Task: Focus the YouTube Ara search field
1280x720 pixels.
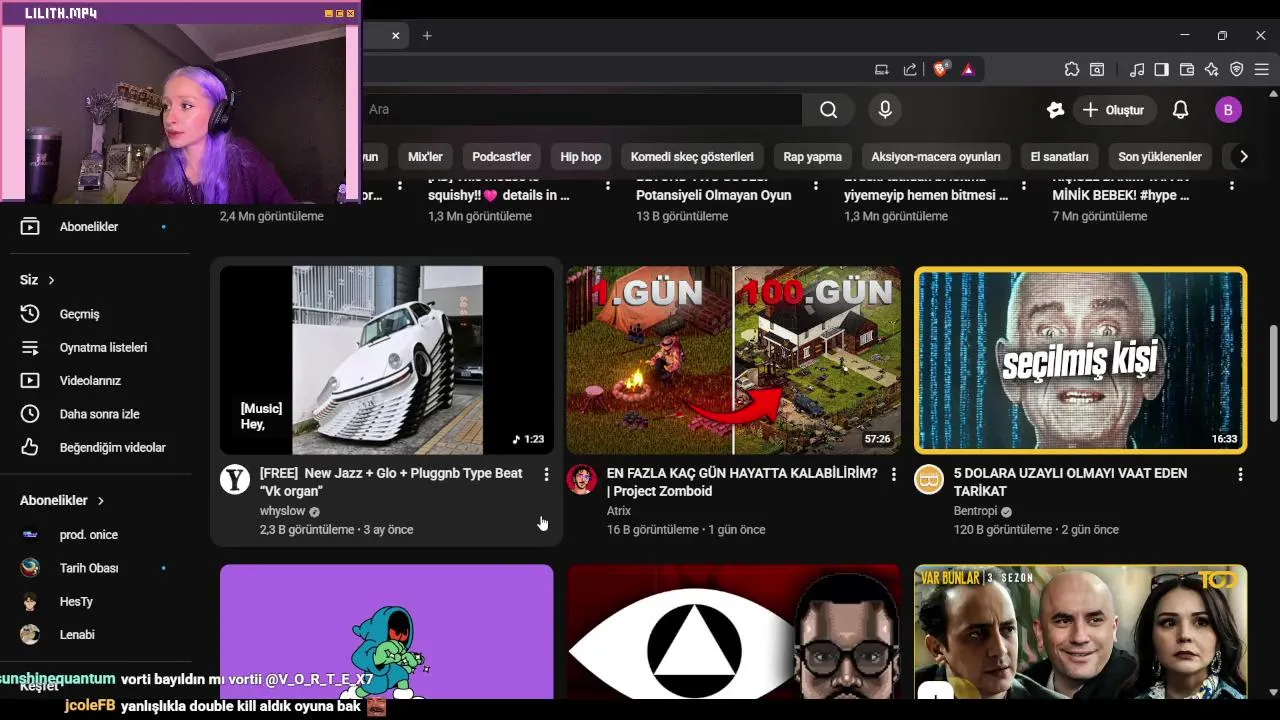Action: (582, 110)
